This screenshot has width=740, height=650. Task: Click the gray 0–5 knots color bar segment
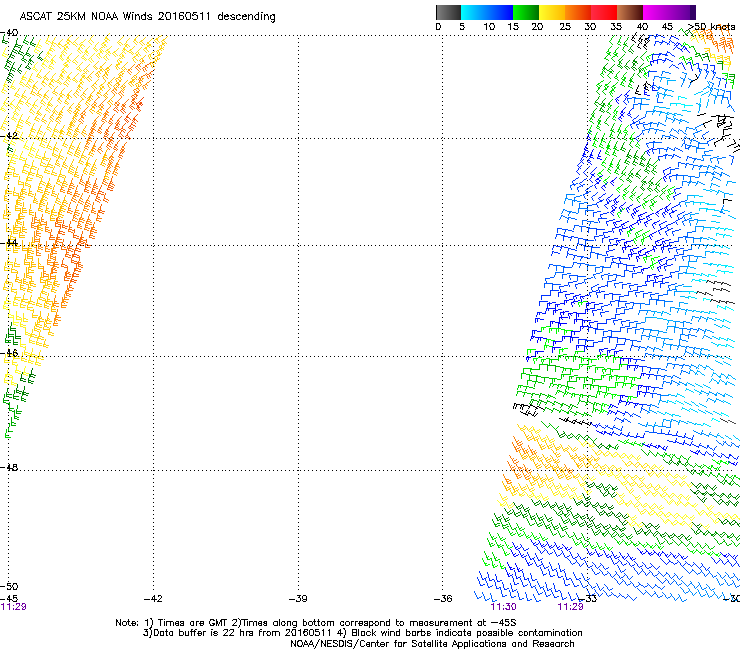pos(448,12)
